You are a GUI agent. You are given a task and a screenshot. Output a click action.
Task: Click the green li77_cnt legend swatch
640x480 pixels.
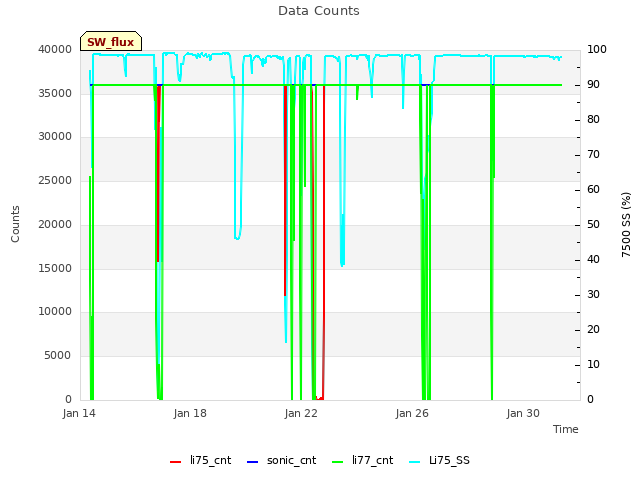click(x=338, y=462)
